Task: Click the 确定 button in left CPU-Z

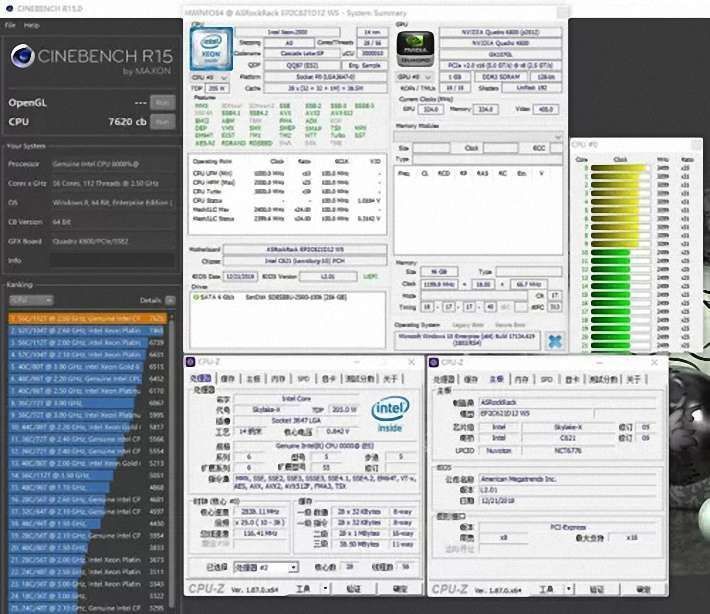Action: pos(400,589)
